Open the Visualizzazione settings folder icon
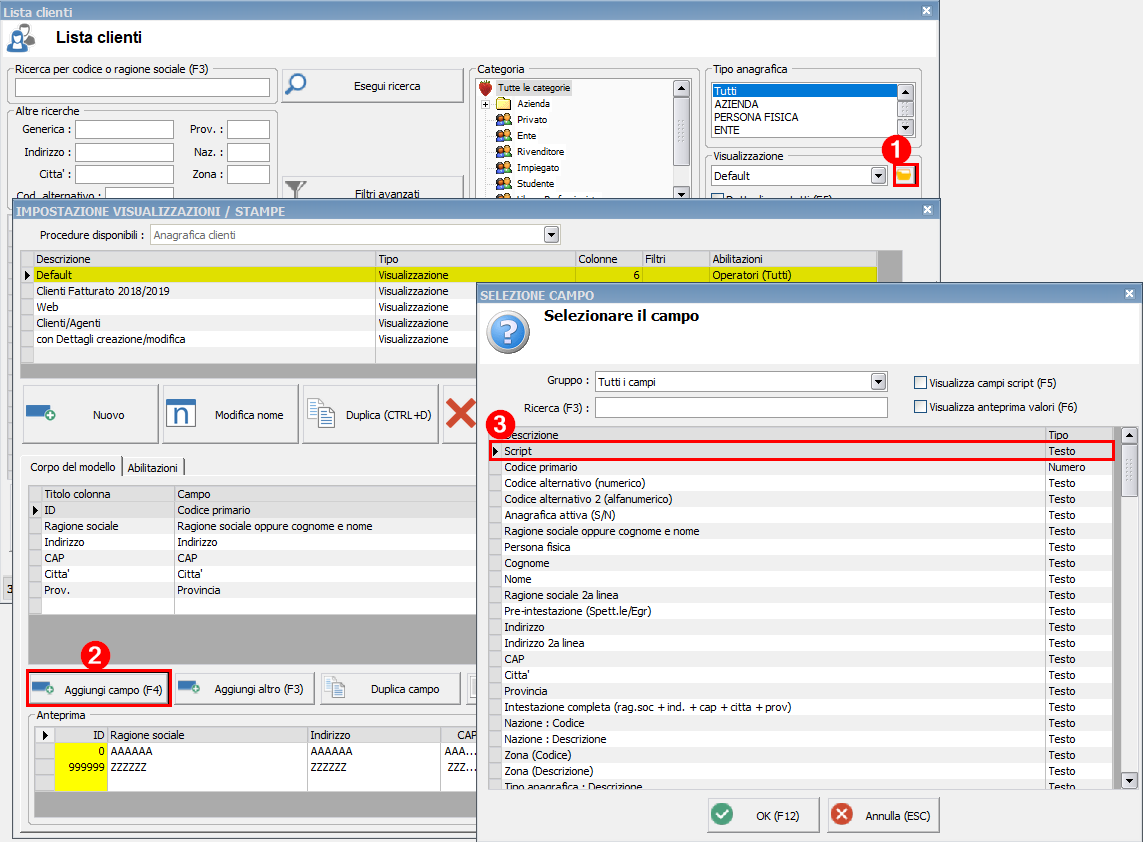 coord(905,175)
